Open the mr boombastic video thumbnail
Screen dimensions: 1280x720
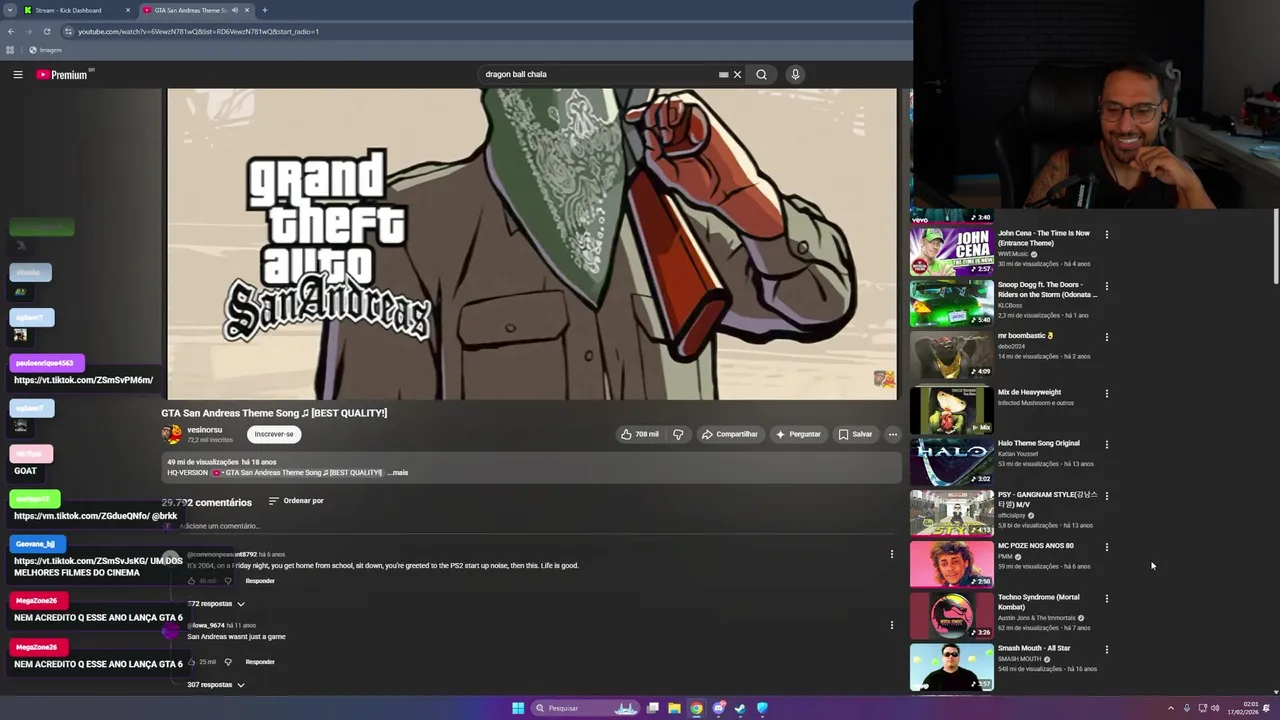(951, 354)
